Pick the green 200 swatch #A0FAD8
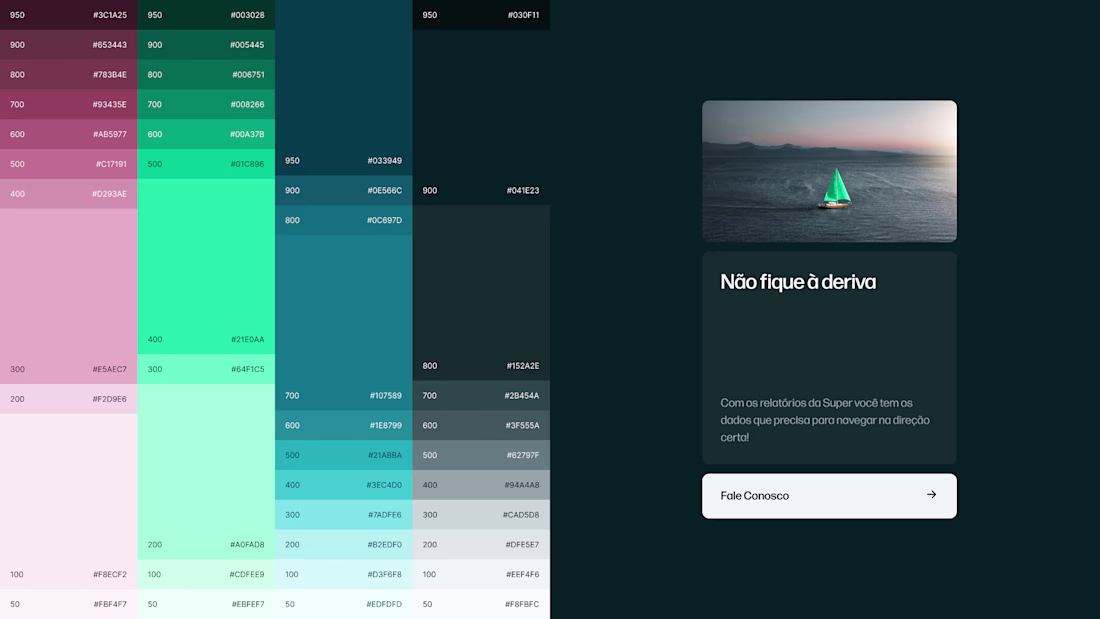 tap(206, 472)
